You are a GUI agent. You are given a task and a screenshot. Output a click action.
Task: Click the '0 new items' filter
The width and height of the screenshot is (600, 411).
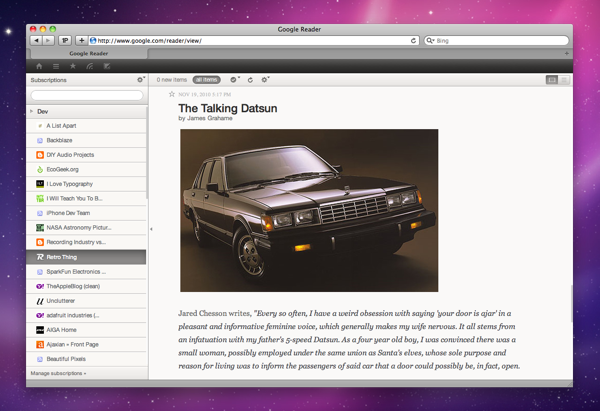coord(172,80)
